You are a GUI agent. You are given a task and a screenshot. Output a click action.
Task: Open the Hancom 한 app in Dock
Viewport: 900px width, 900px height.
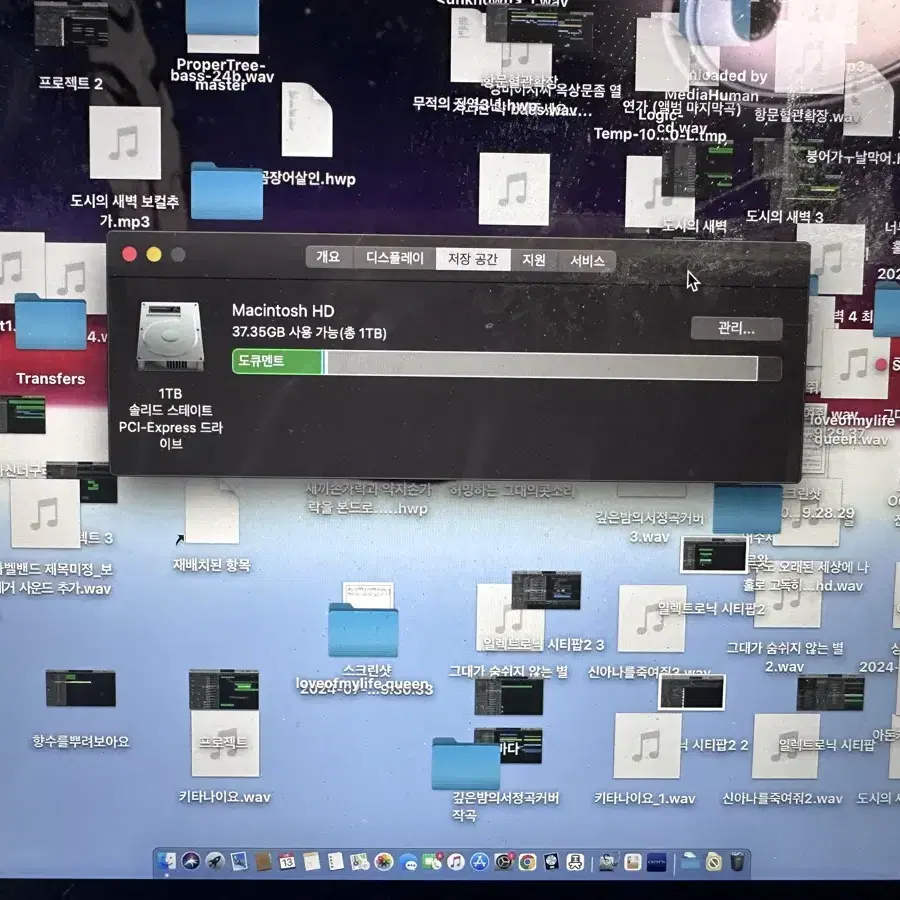coord(575,862)
